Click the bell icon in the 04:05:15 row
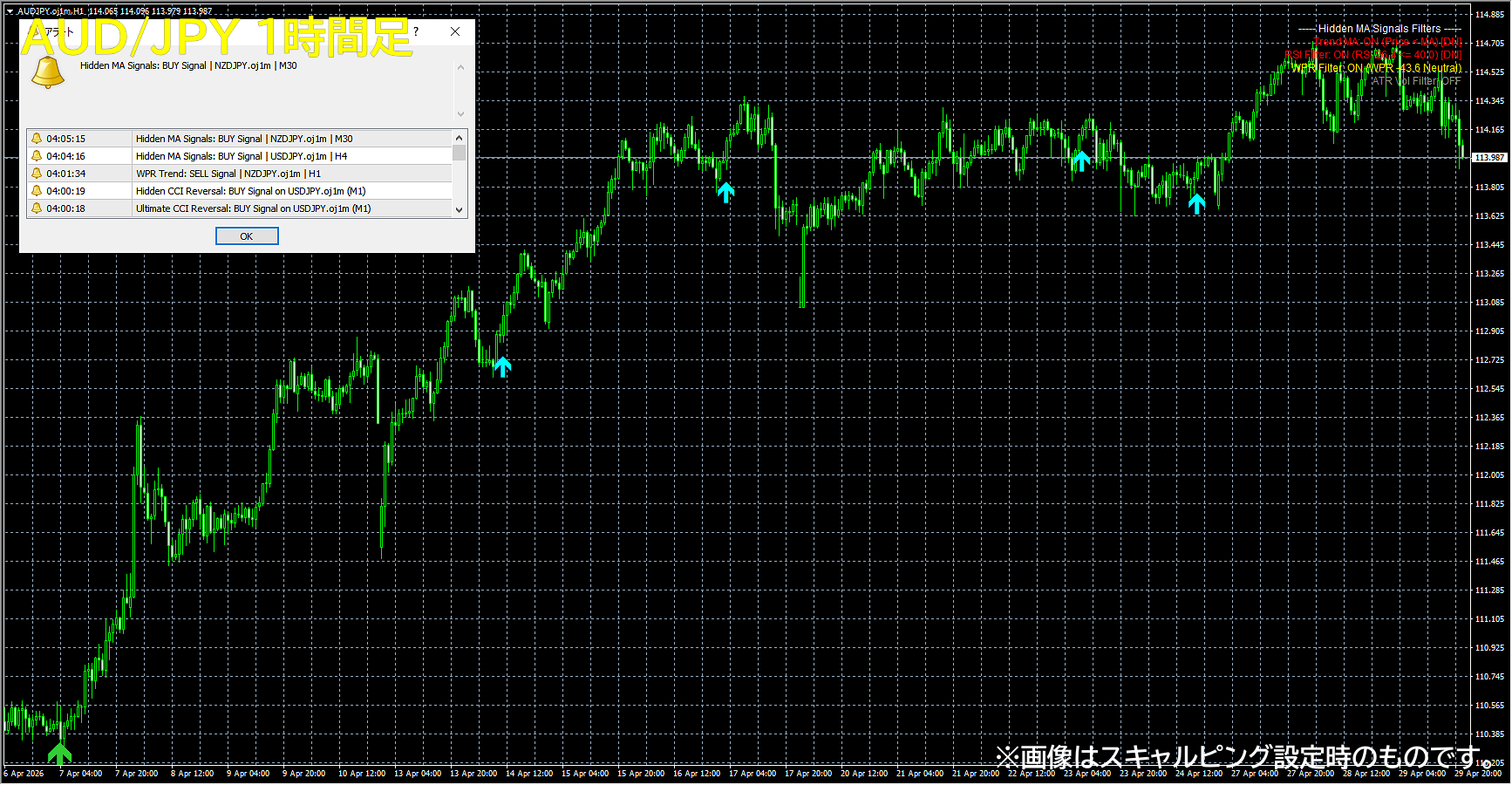Screen dimensions: 1512x785 [37, 139]
